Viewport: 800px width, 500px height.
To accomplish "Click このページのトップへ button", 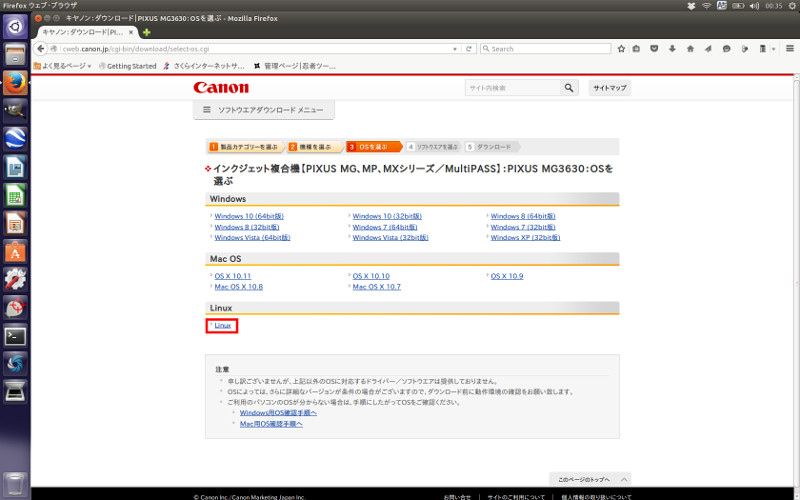I will click(x=590, y=480).
